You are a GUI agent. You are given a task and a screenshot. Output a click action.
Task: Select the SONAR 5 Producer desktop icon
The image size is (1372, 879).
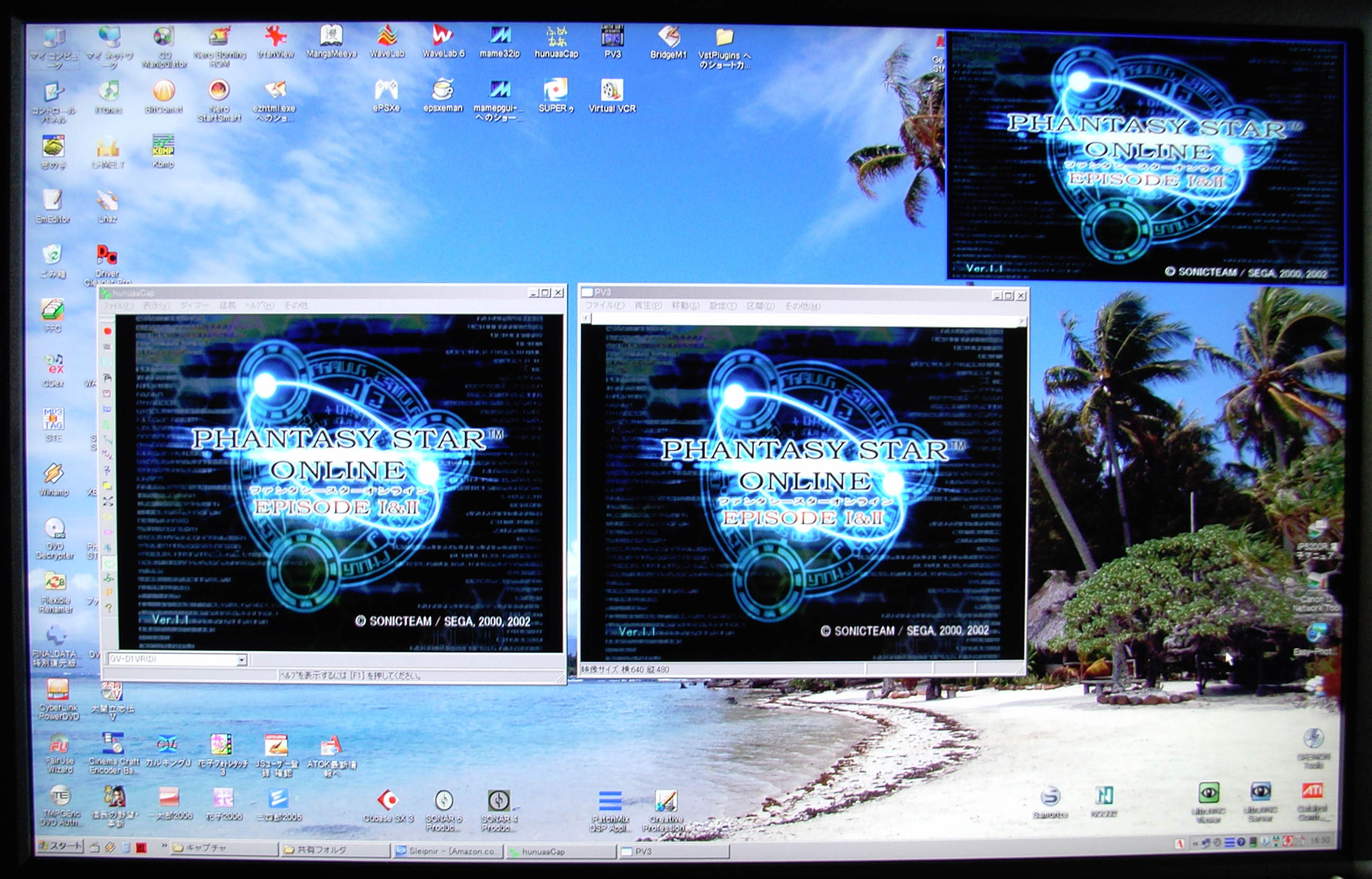[443, 810]
